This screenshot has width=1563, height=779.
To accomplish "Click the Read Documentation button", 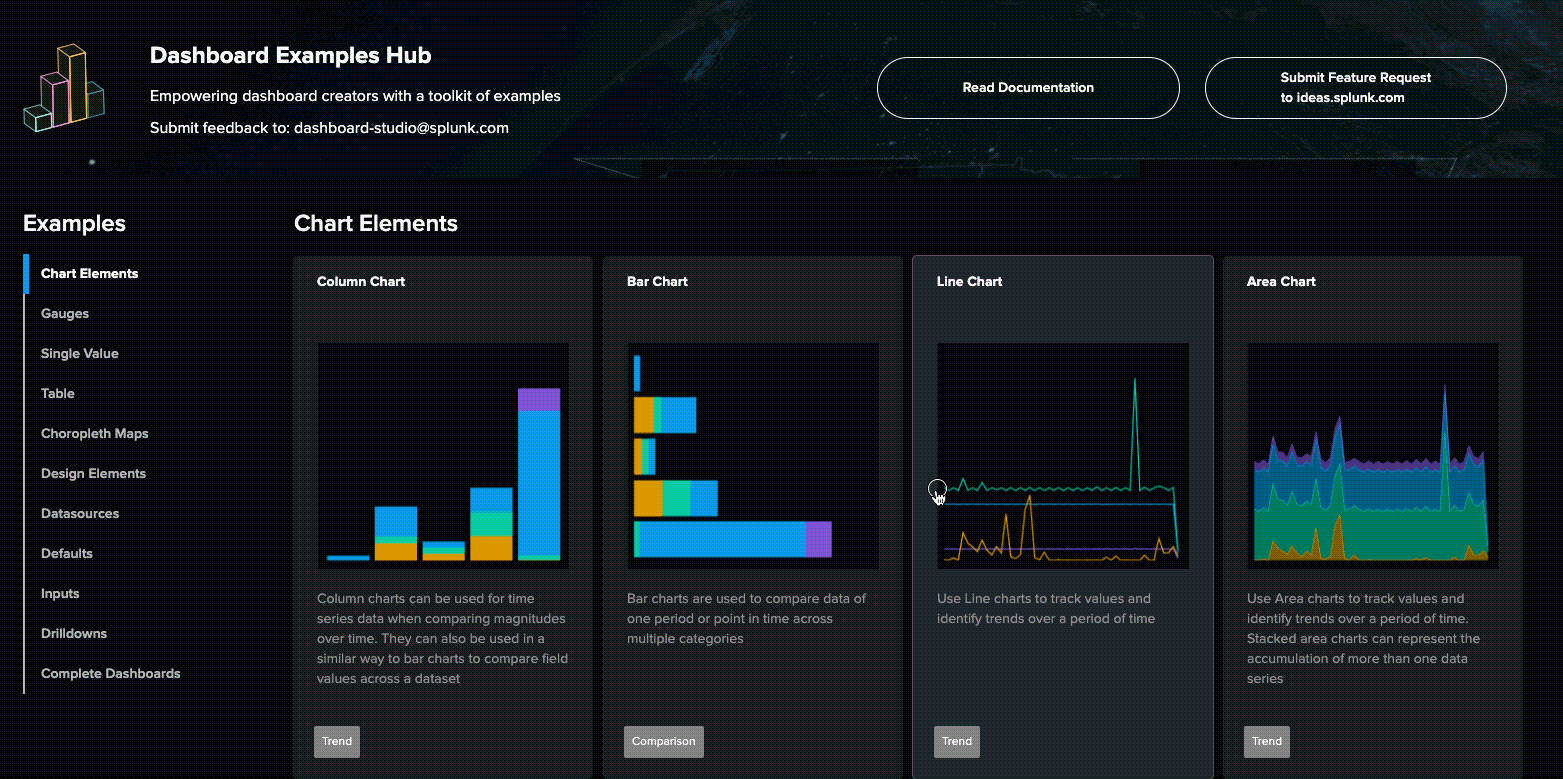I will 1027,87.
